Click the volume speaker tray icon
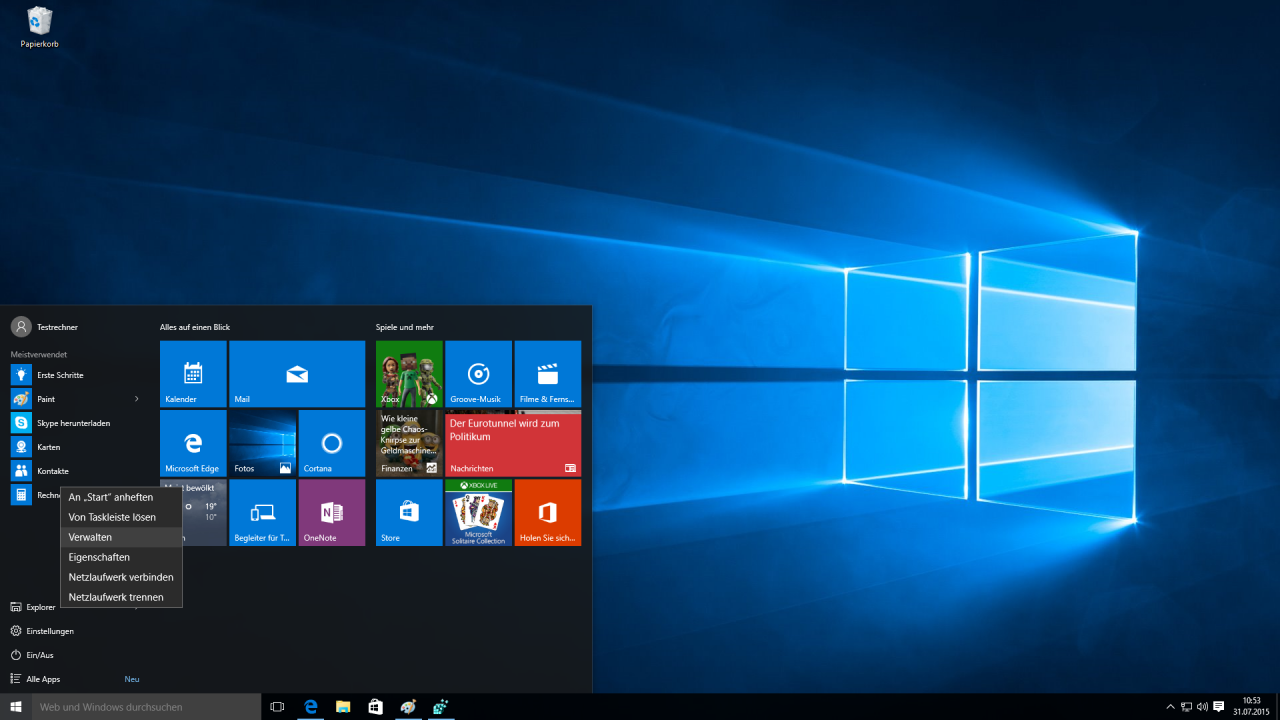Image resolution: width=1280 pixels, height=720 pixels. [x=1202, y=707]
